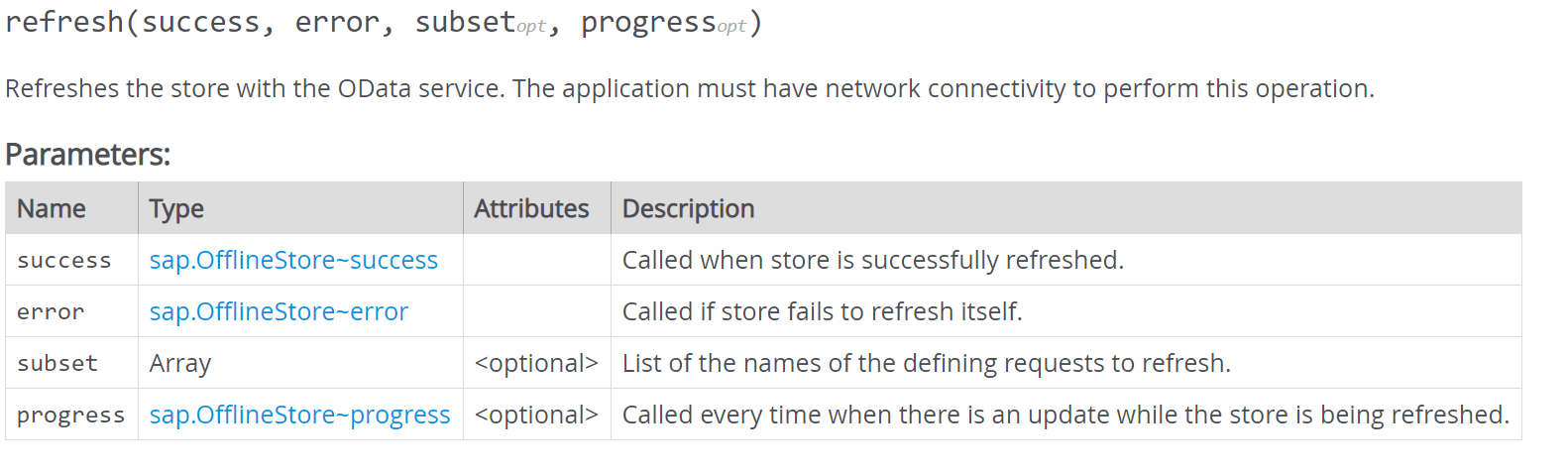This screenshot has width=1568, height=476.
Task: Click the Name column header
Action: pos(52,208)
